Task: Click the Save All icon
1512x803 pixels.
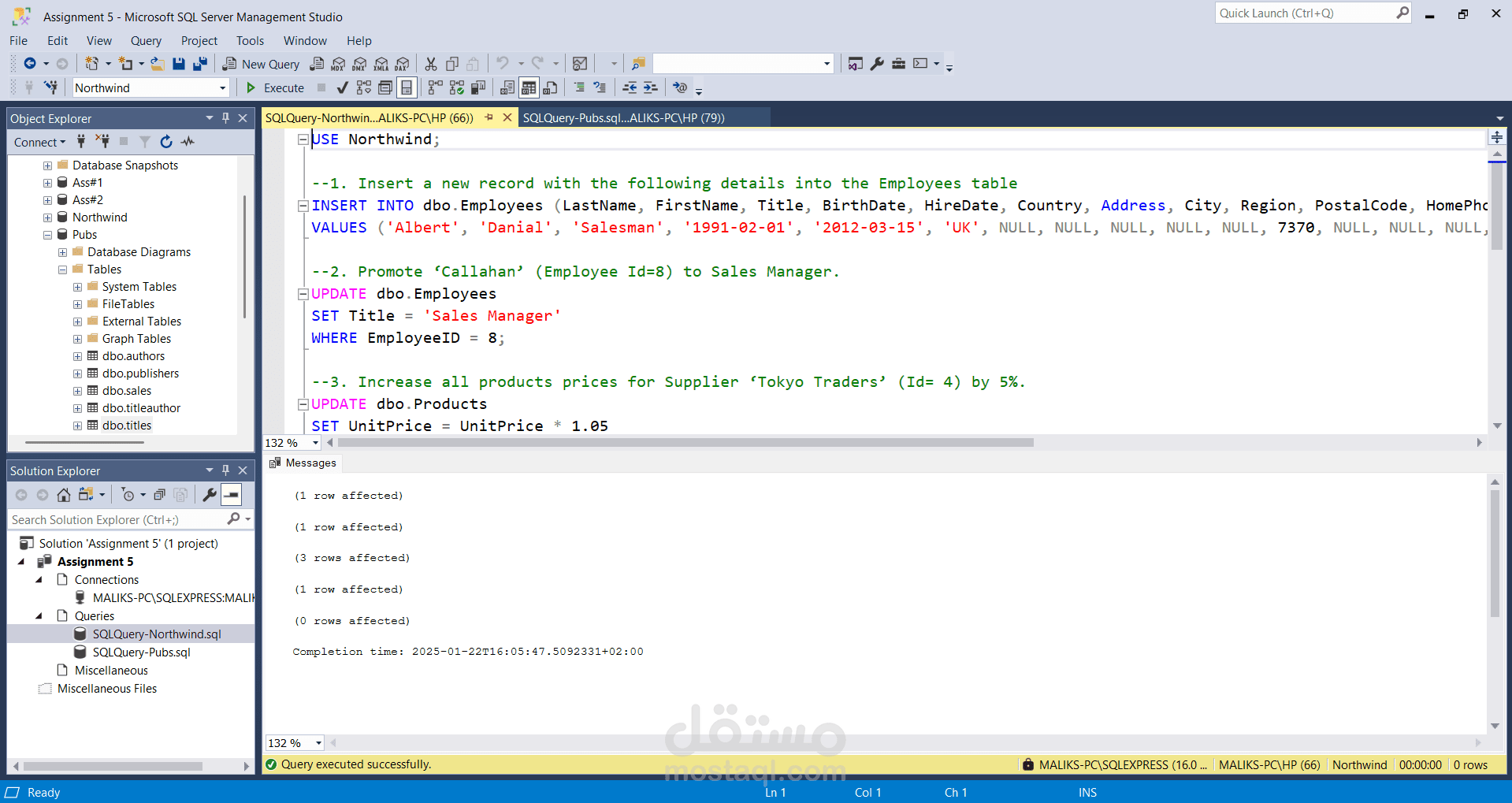Action: pos(200,64)
